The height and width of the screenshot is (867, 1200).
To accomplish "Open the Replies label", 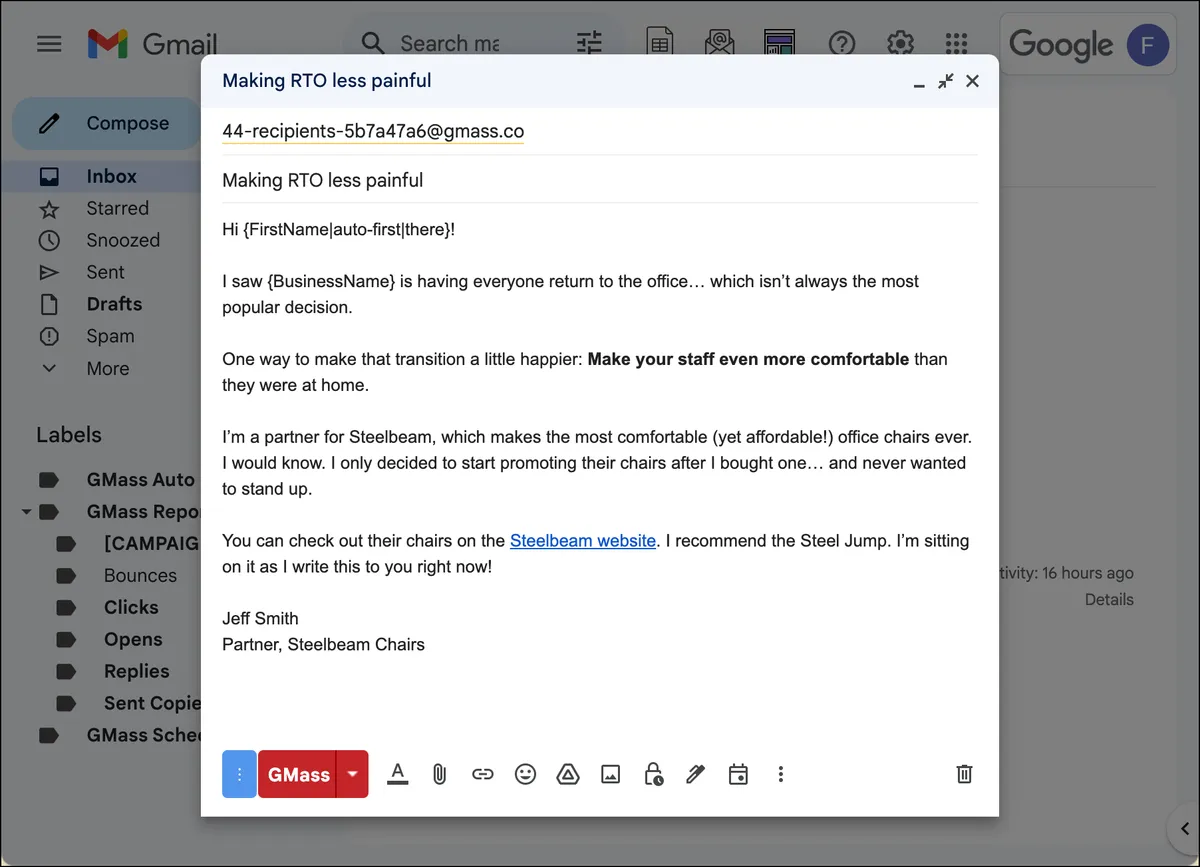I will [136, 671].
